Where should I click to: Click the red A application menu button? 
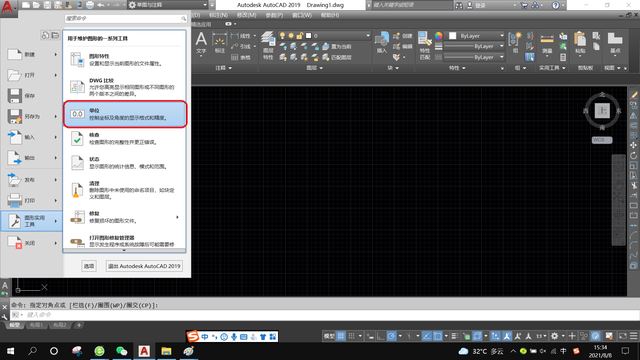tap(7, 7)
